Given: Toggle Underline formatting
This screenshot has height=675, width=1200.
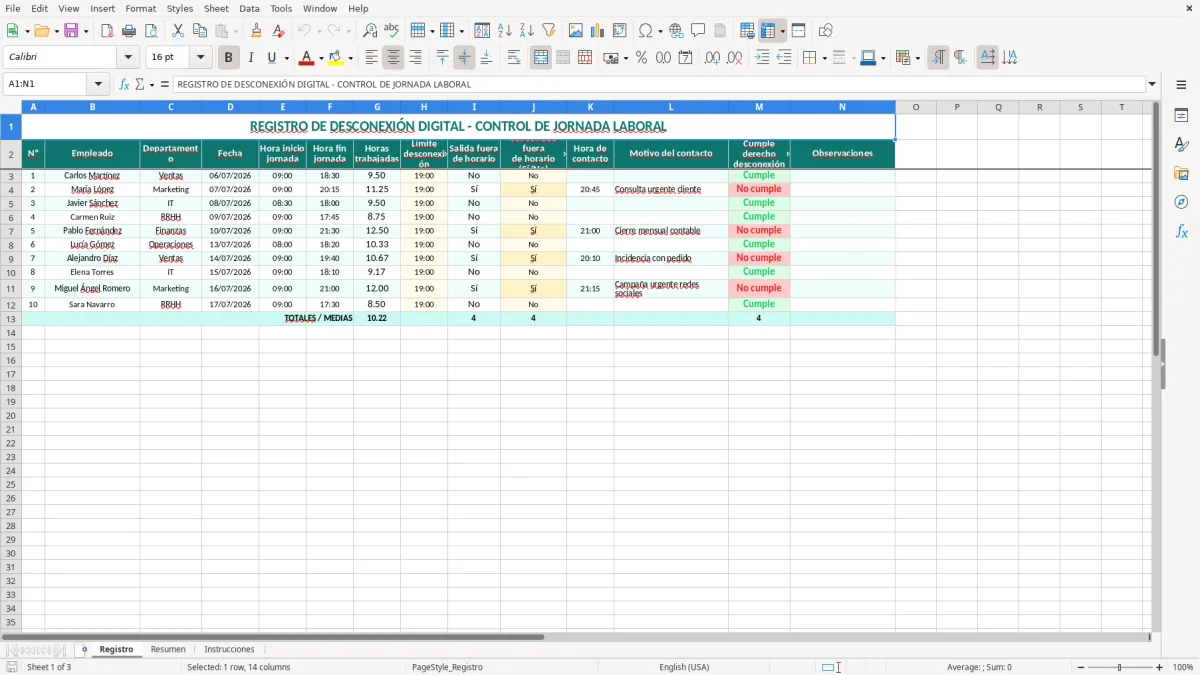Looking at the screenshot, I should tap(272, 58).
